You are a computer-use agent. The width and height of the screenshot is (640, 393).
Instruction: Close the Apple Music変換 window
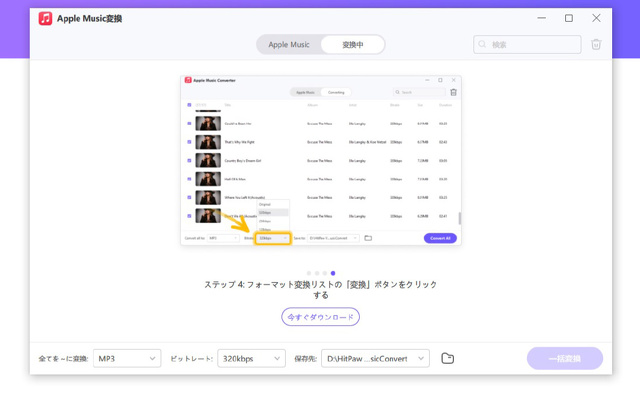(596, 18)
